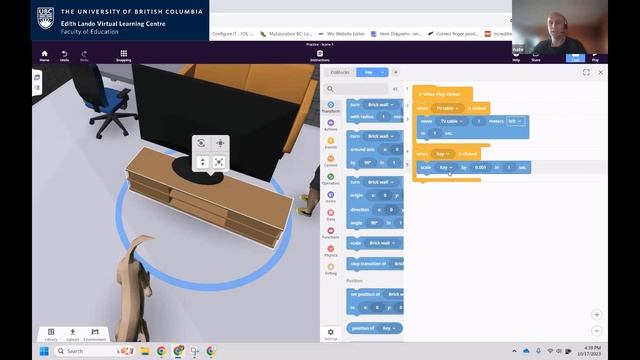Select the Actions block category
640x360 pixels.
pos(331,125)
